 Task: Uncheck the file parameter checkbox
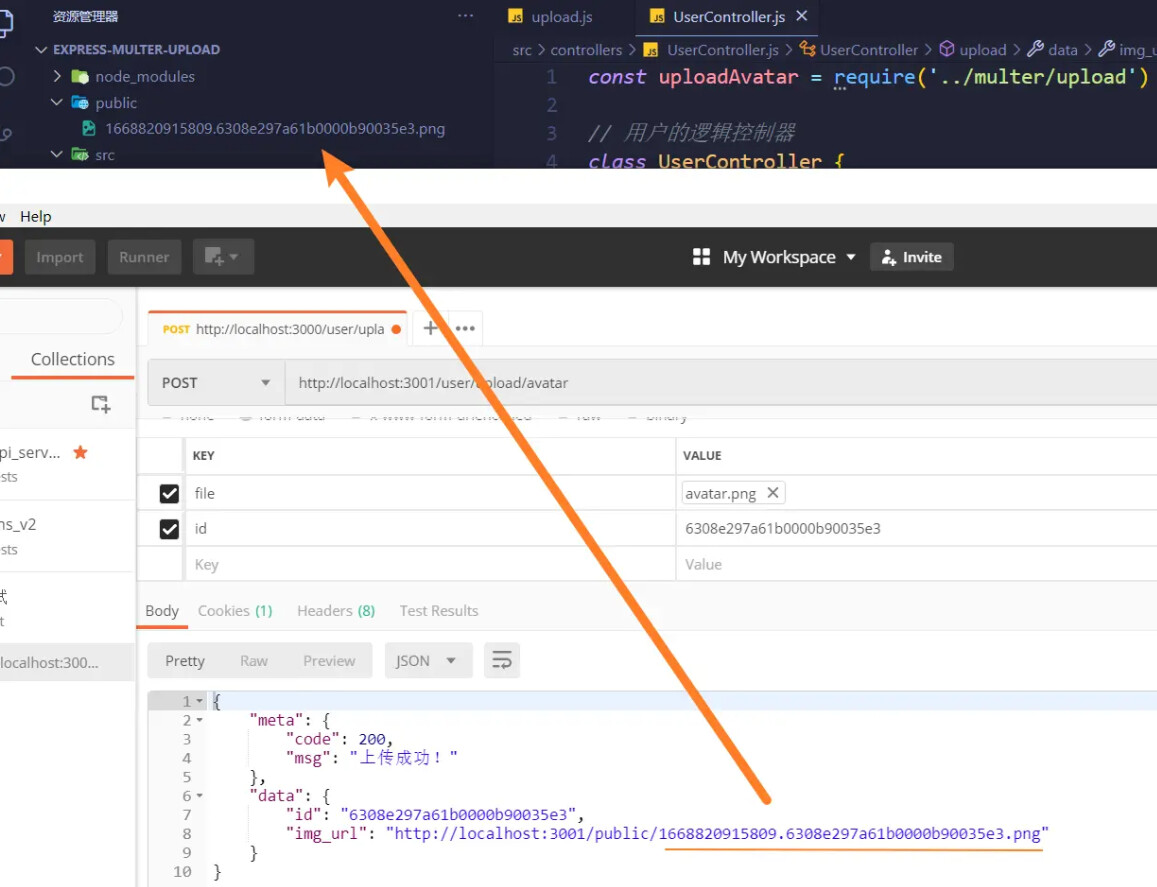pos(169,493)
